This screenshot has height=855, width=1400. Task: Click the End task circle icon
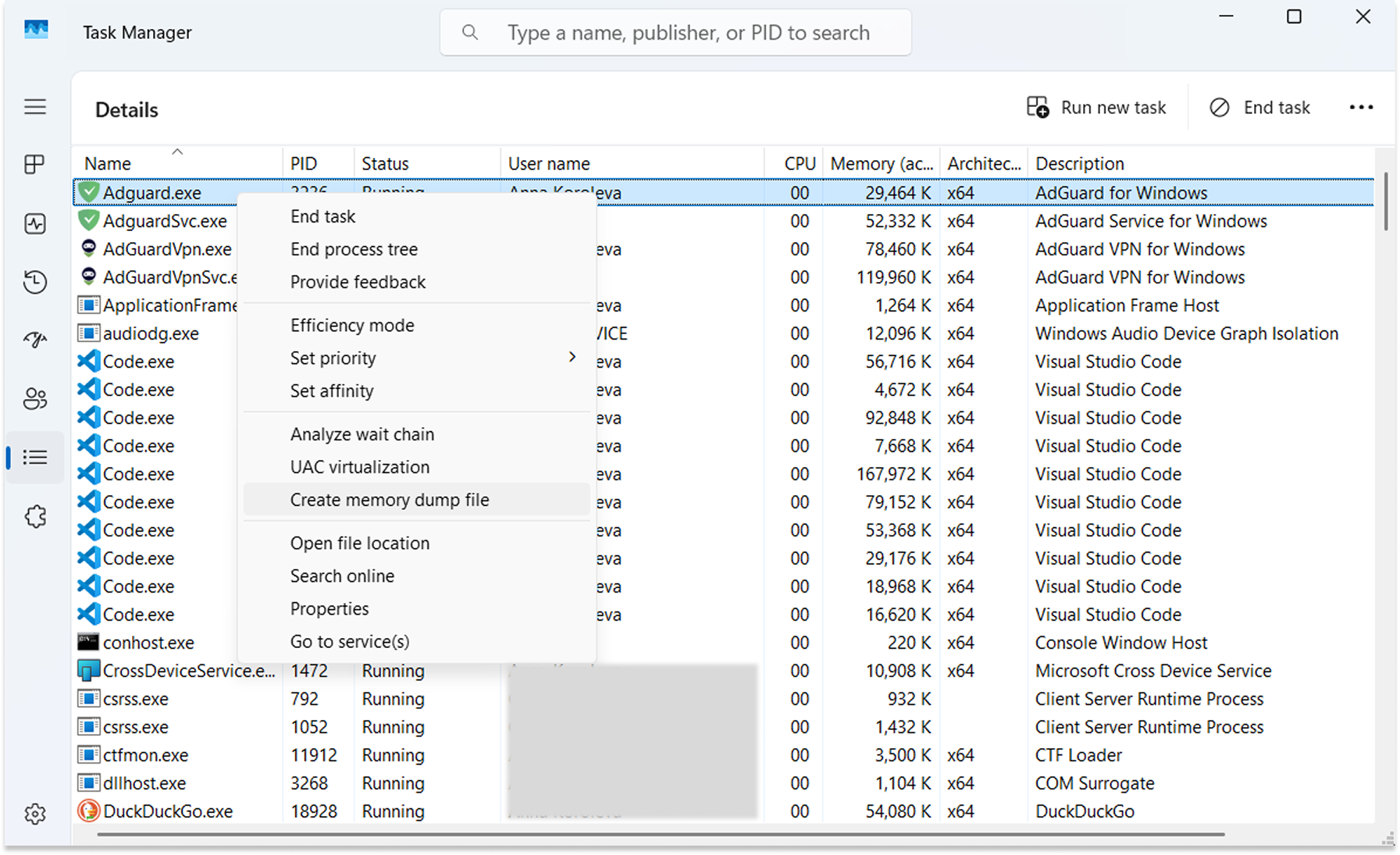[1219, 107]
